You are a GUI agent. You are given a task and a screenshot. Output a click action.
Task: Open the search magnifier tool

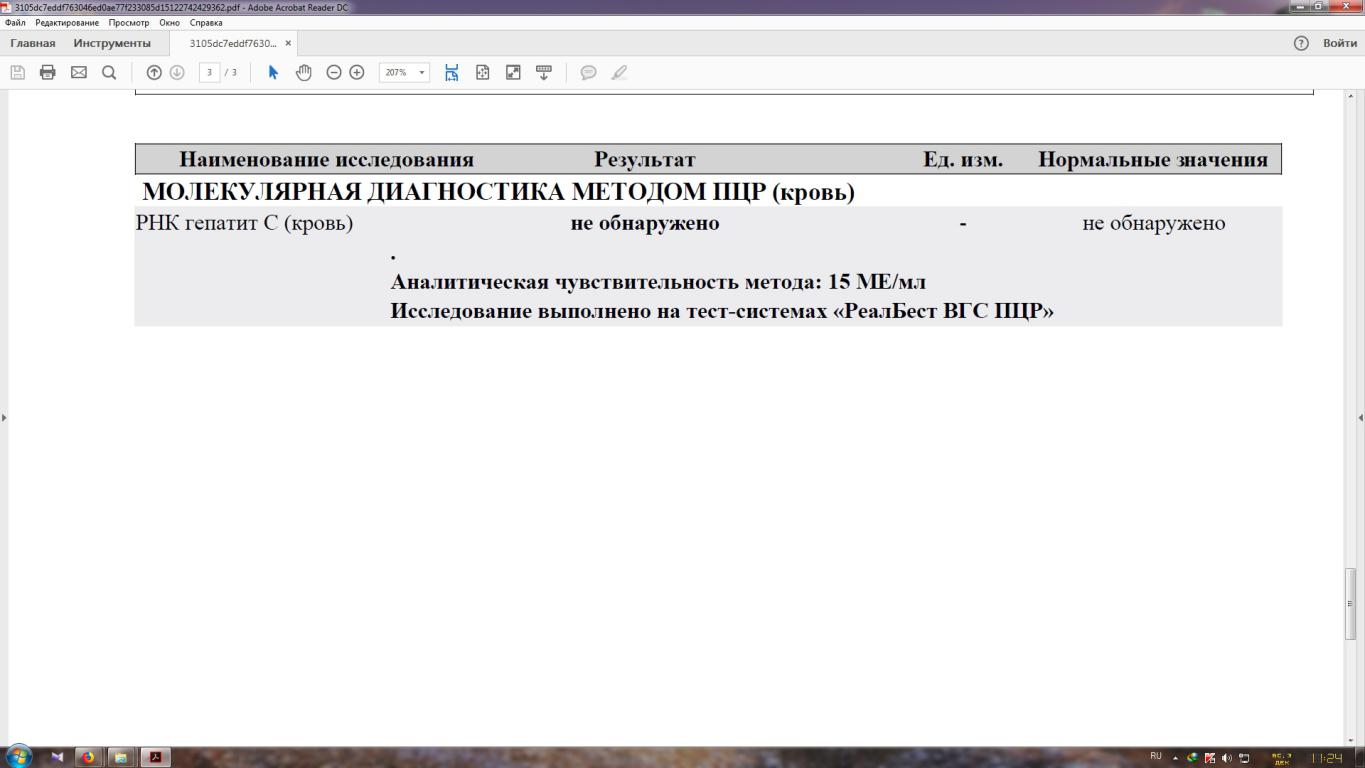(x=109, y=72)
